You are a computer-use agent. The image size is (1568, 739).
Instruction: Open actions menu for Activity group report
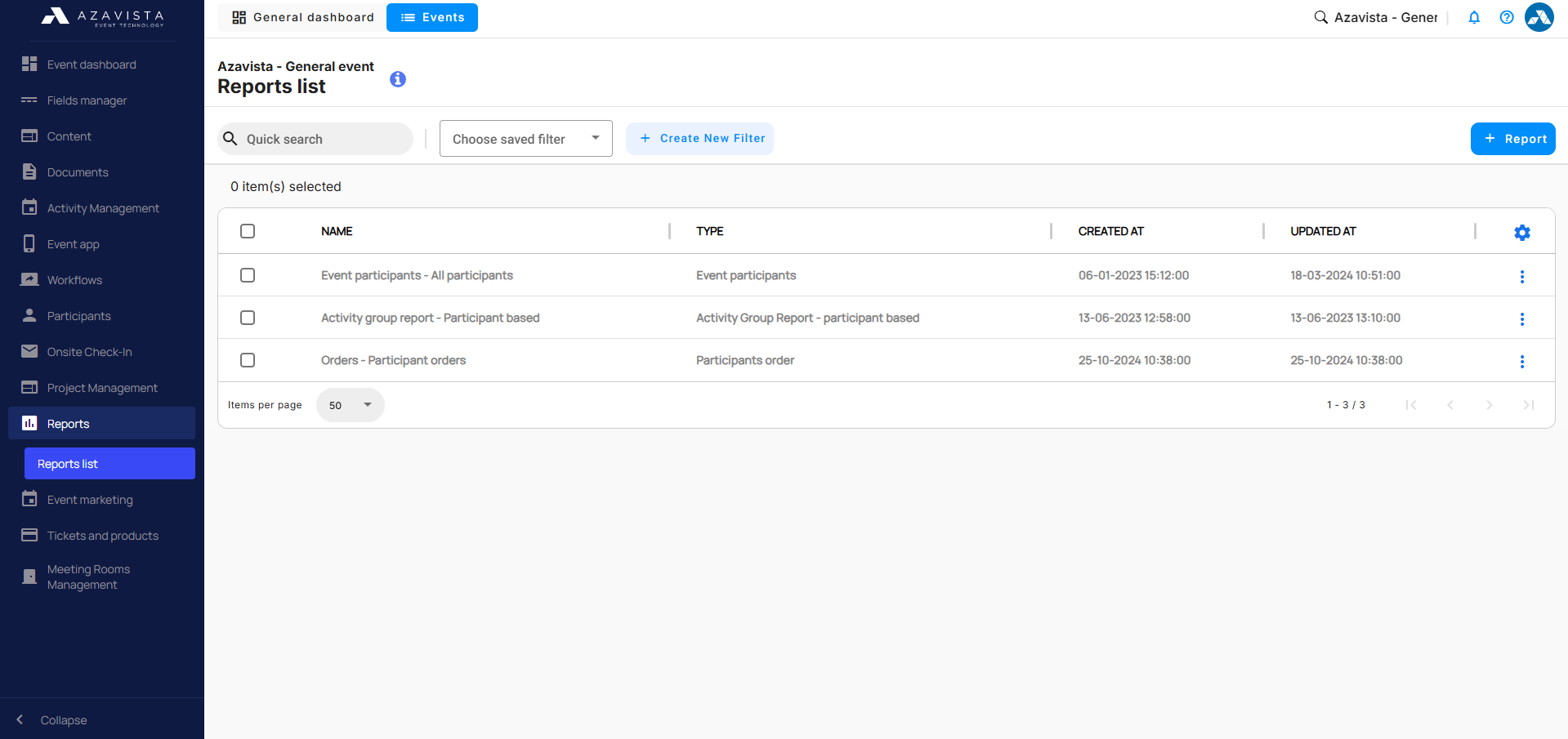coord(1522,319)
